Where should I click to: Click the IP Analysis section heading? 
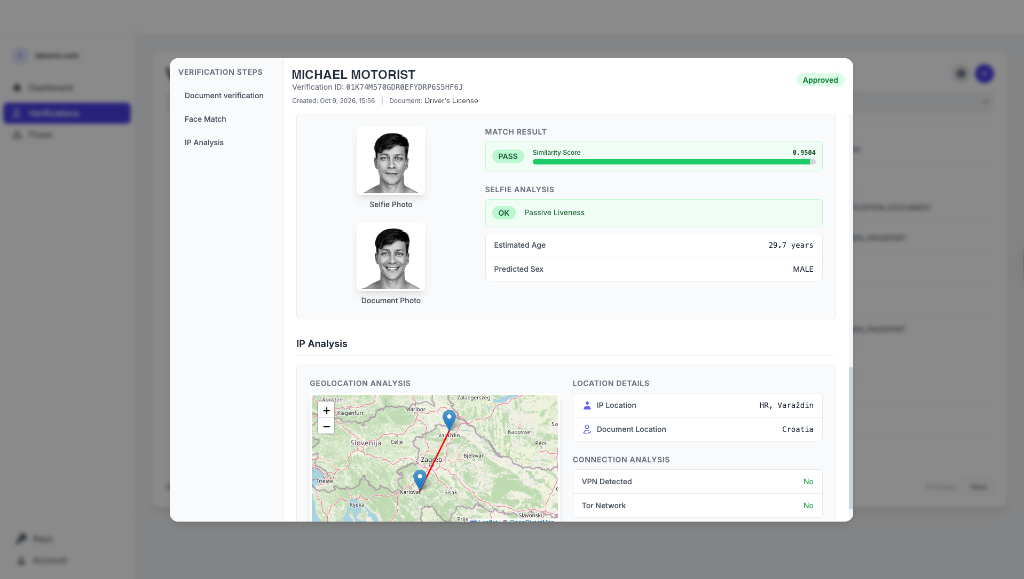tap(322, 343)
